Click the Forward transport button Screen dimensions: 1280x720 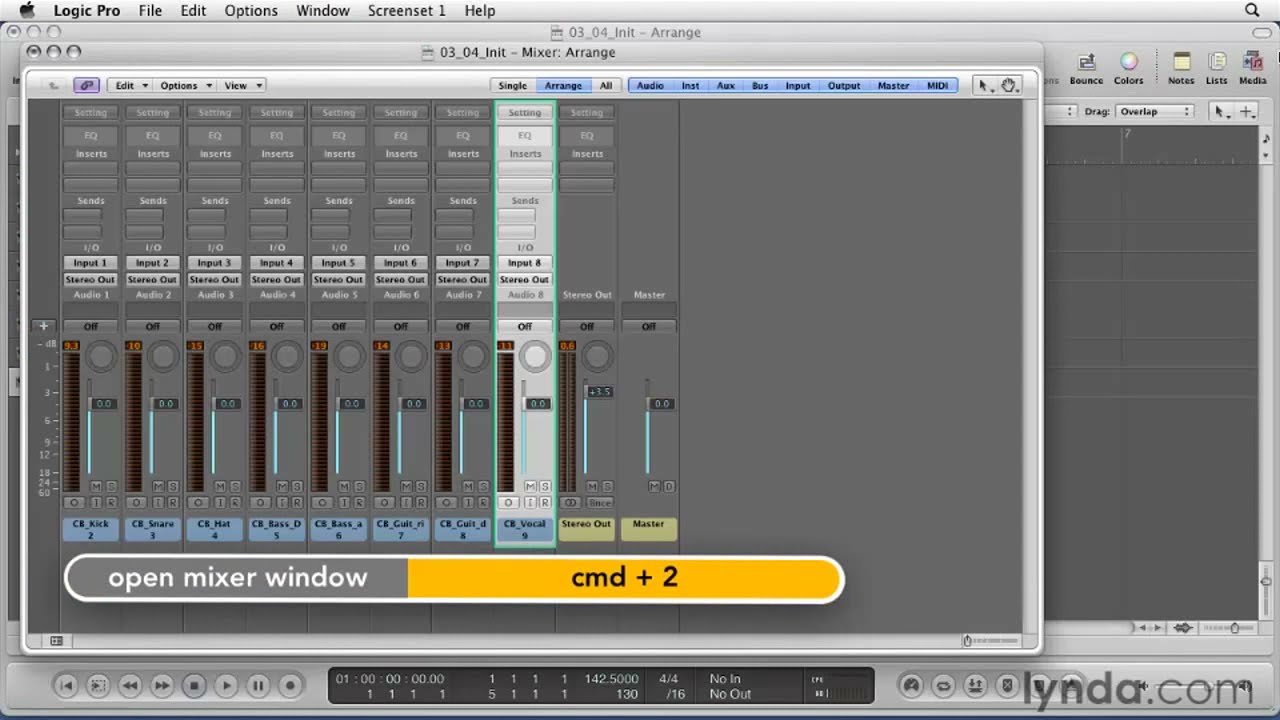(x=162, y=685)
